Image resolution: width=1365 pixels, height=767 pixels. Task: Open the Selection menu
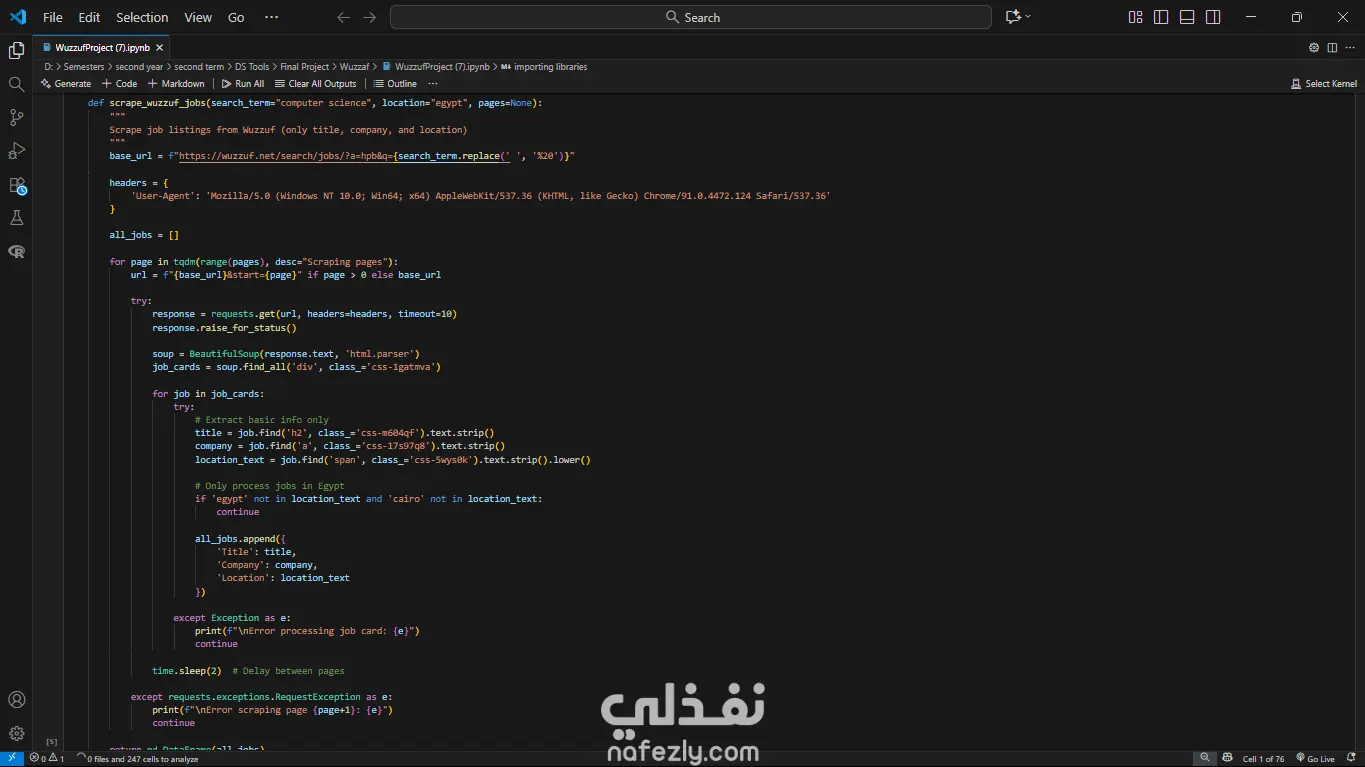click(x=142, y=17)
